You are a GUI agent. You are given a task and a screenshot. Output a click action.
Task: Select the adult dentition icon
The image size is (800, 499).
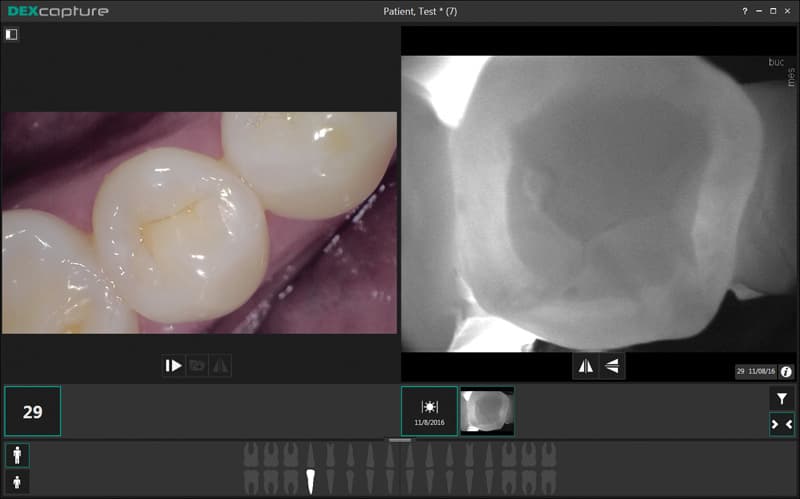(17, 455)
